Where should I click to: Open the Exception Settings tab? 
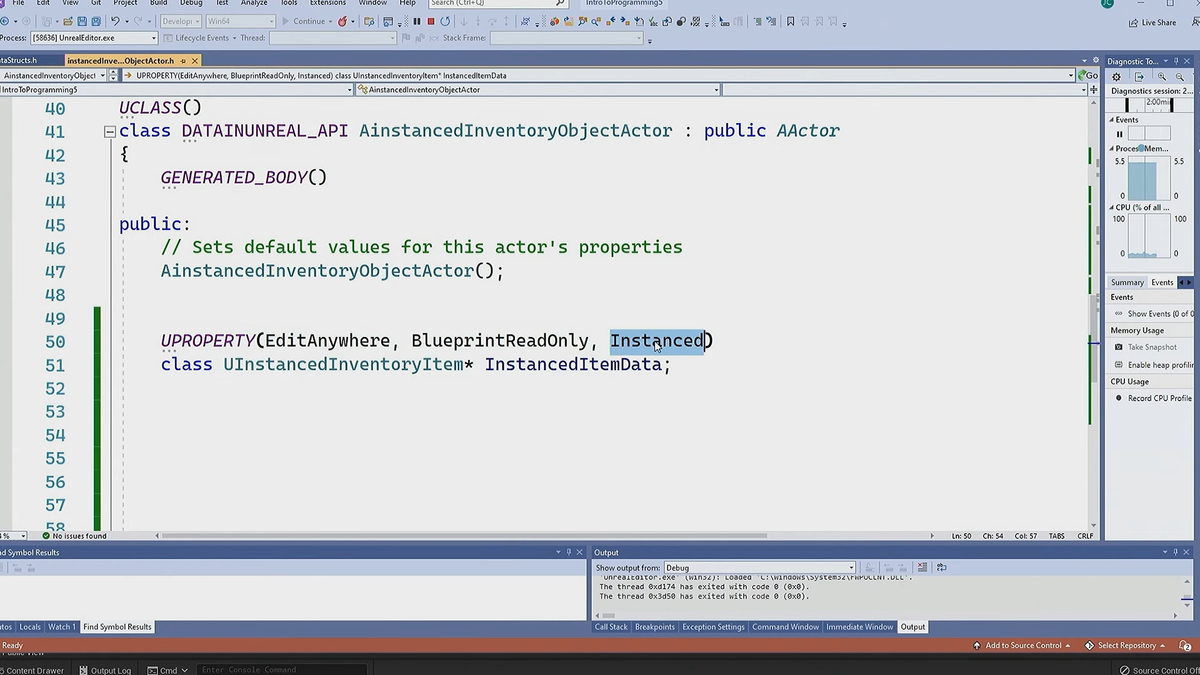pos(714,627)
